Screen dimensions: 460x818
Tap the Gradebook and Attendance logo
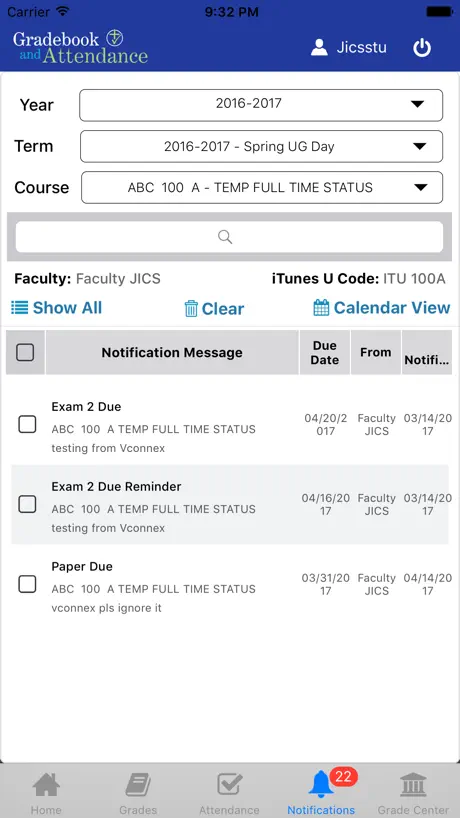pyautogui.click(x=81, y=47)
